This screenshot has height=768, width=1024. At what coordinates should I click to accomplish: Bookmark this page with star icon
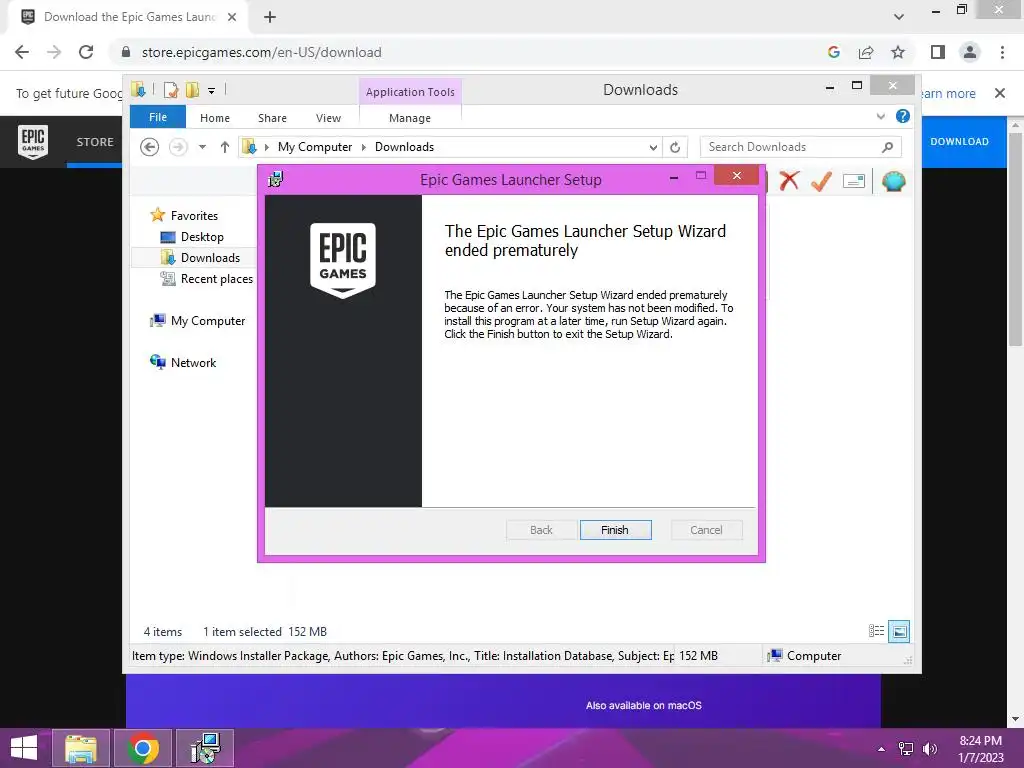[898, 52]
